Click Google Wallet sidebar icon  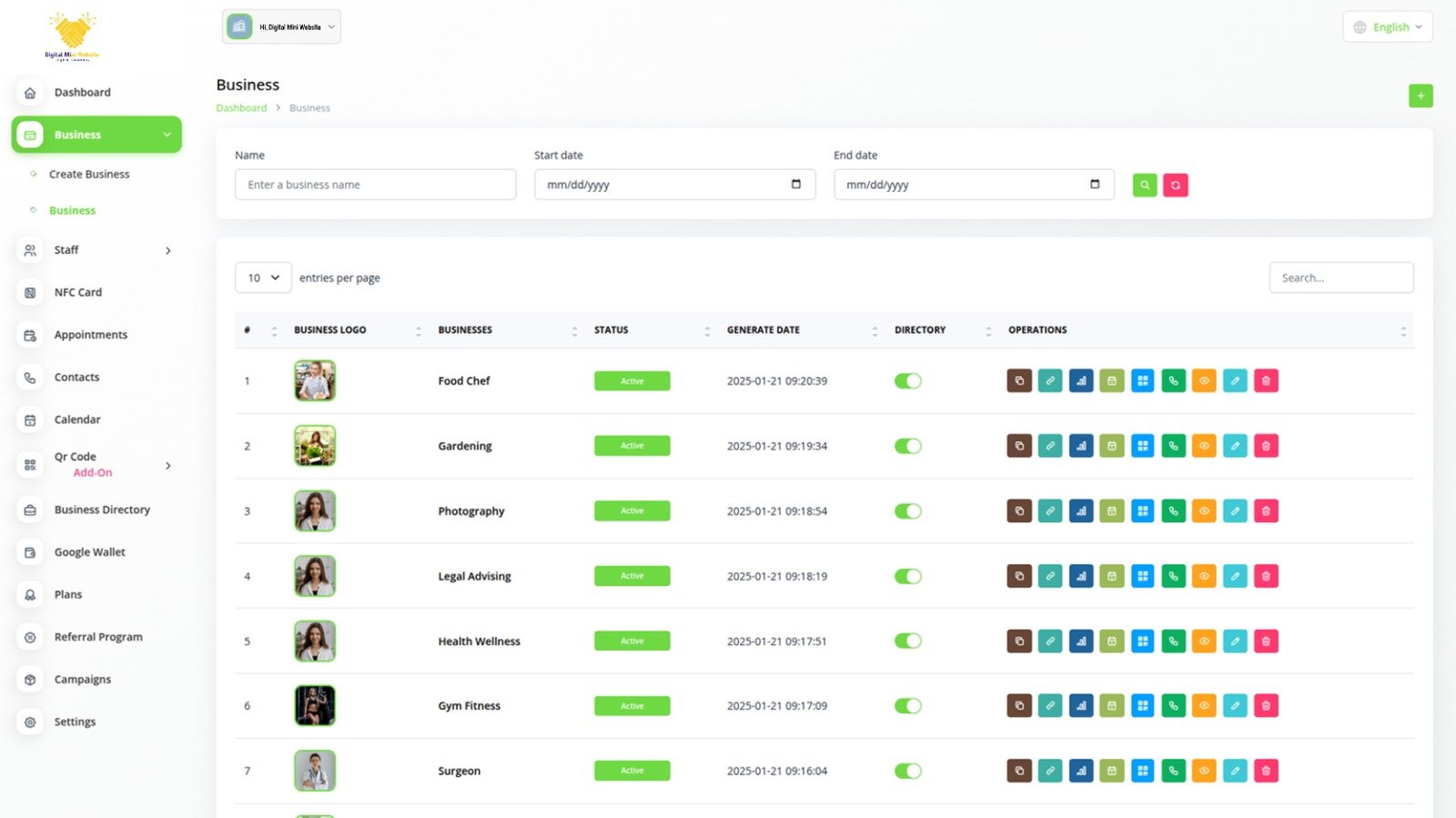coord(30,552)
